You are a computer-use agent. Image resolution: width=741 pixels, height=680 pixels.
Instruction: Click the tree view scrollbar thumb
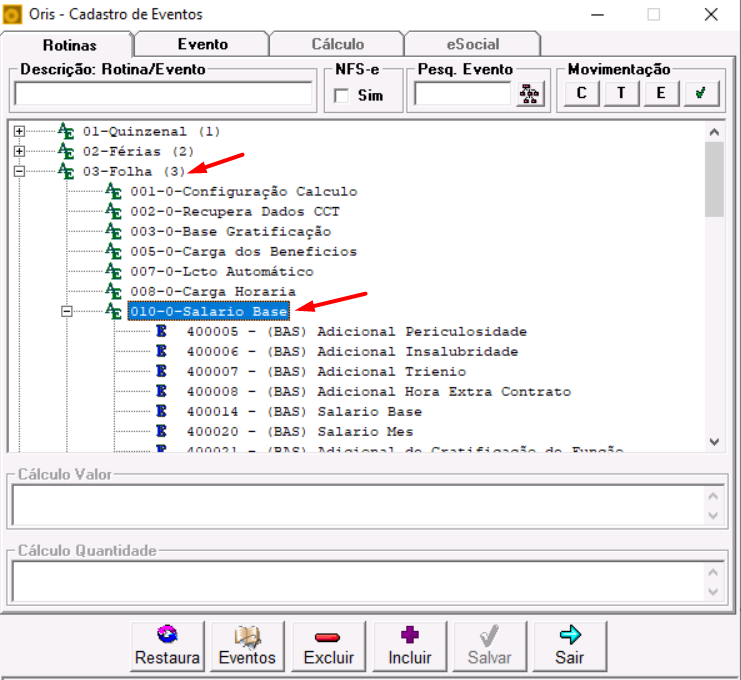coord(714,180)
